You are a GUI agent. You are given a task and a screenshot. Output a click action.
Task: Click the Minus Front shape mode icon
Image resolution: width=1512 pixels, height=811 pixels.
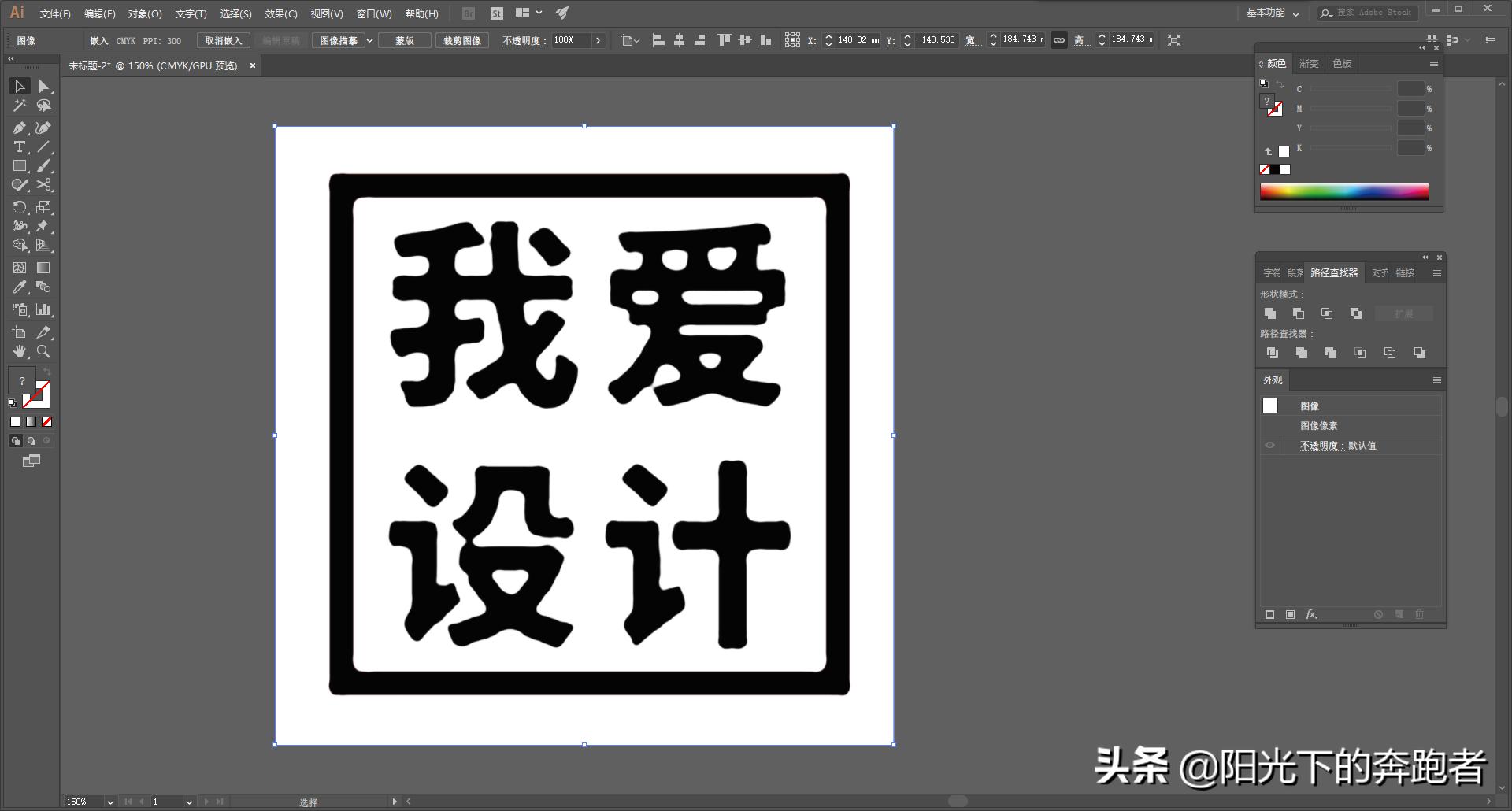(x=1299, y=313)
